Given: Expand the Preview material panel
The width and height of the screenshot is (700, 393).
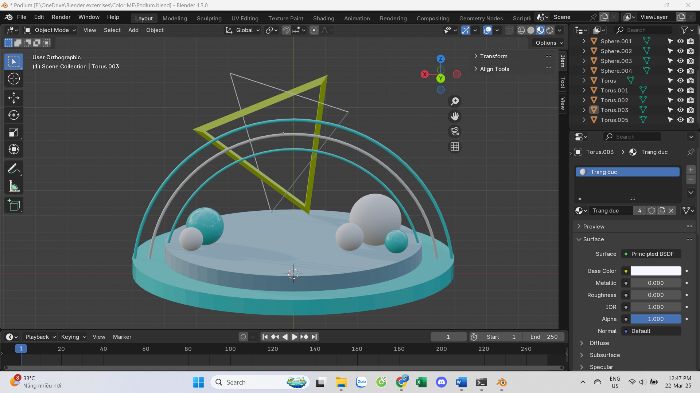Looking at the screenshot, I should tap(579, 226).
